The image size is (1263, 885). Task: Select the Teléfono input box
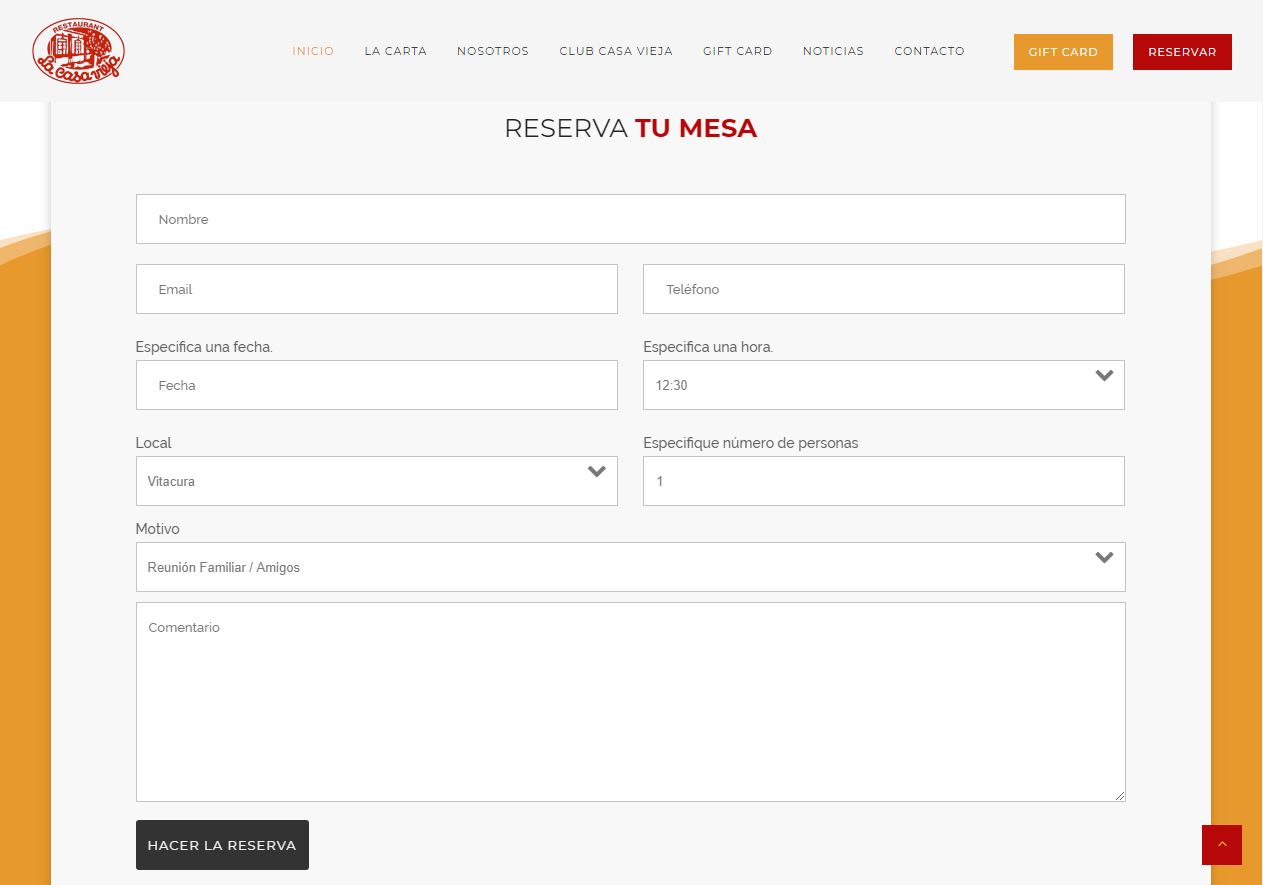tap(883, 289)
